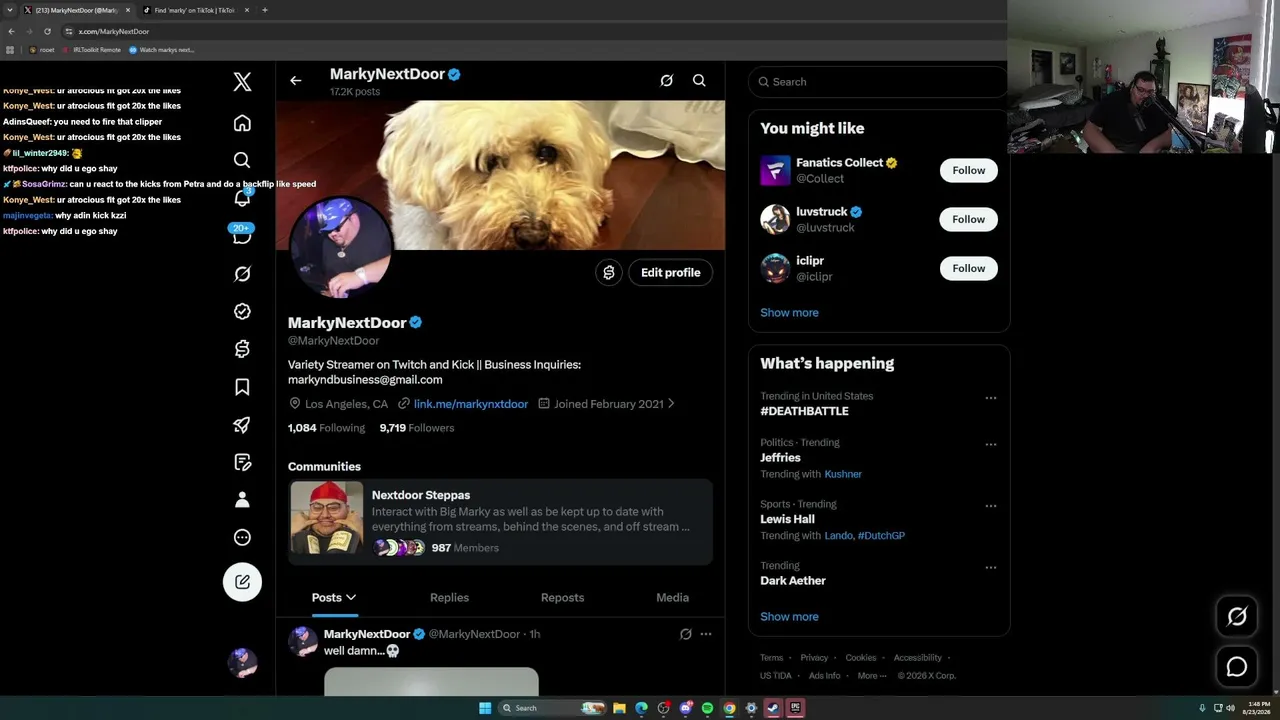1280x720 pixels.
Task: Follow Fanatics Collect
Action: point(968,170)
